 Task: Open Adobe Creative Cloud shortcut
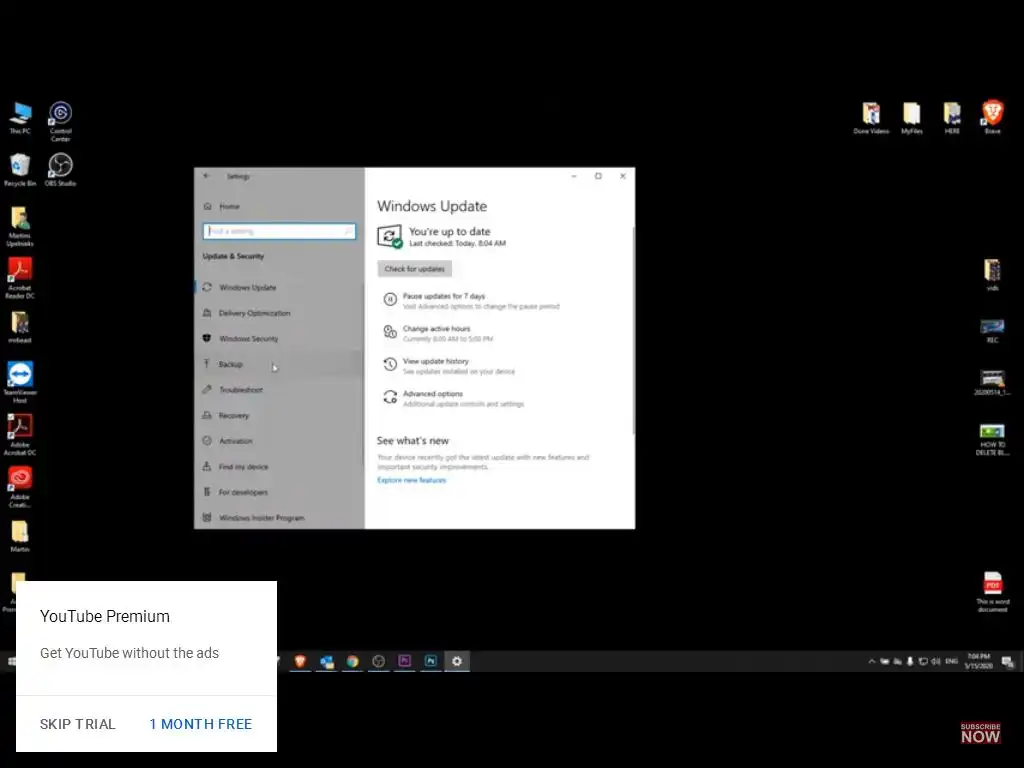[x=20, y=487]
